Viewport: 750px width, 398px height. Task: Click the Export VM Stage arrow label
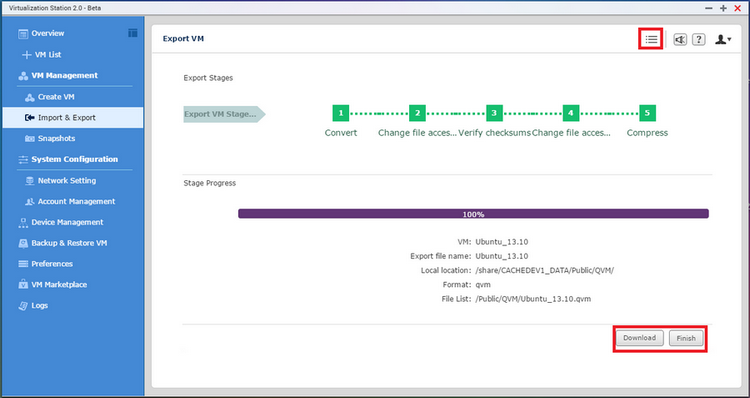(x=224, y=114)
